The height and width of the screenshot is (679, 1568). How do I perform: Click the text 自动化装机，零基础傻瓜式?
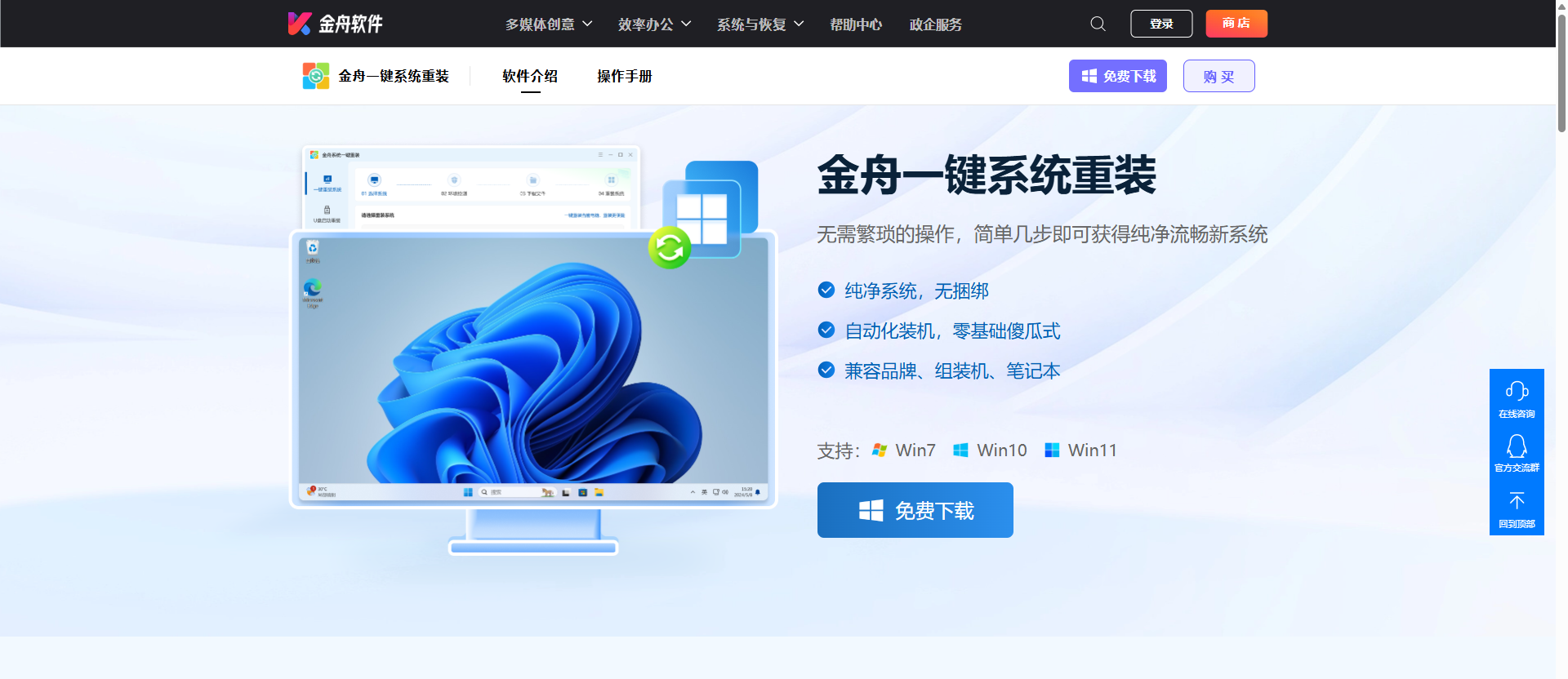pos(952,331)
